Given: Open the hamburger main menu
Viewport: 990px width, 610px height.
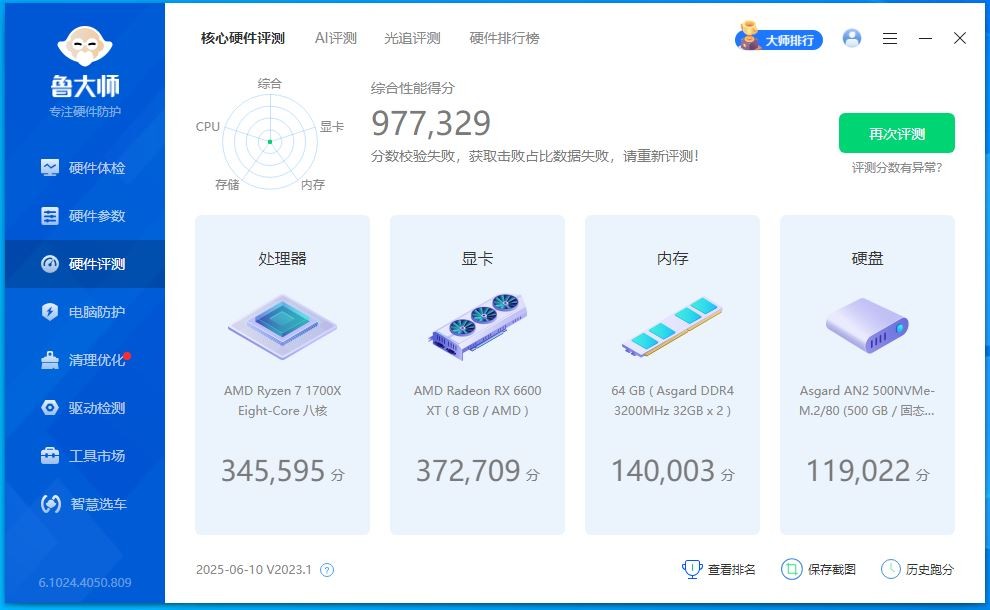Looking at the screenshot, I should (x=890, y=39).
